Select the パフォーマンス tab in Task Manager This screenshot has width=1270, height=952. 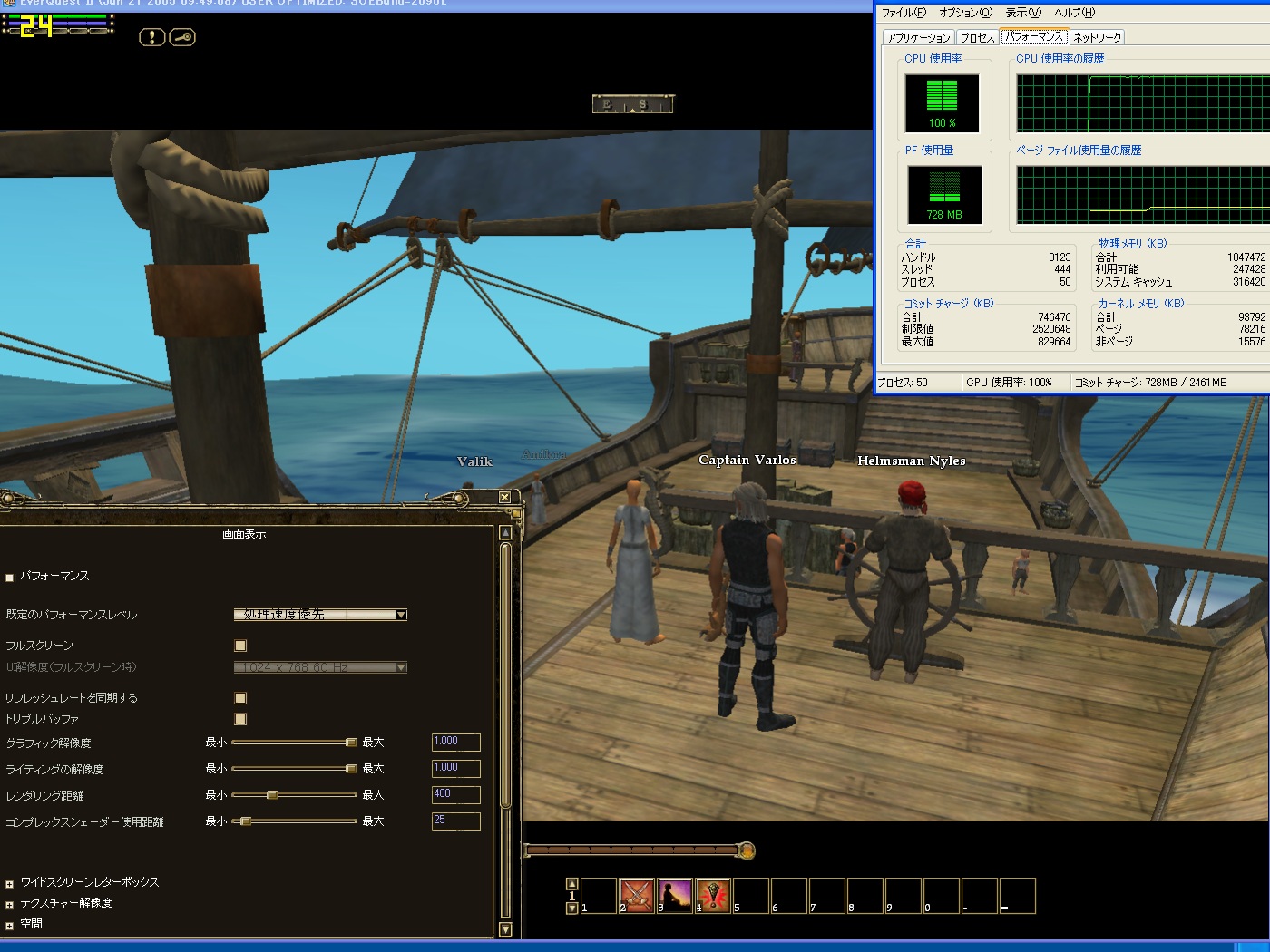[1033, 36]
